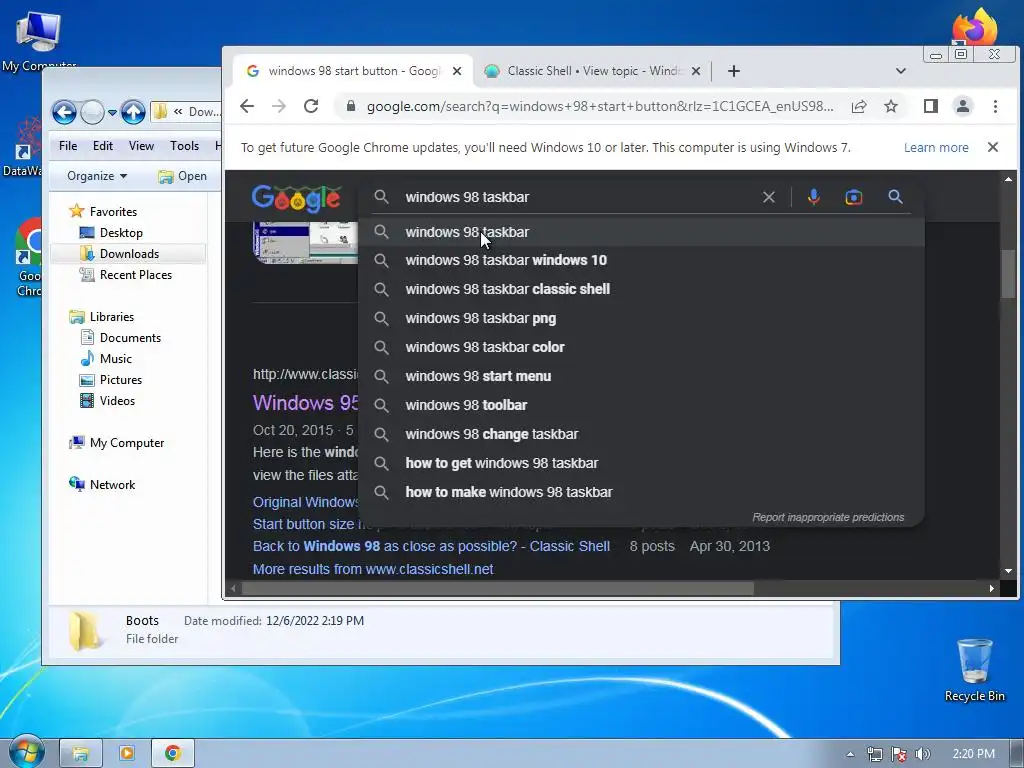Choose suggestion windows 98 start menu
Viewport: 1024px width, 768px height.
(x=641, y=376)
